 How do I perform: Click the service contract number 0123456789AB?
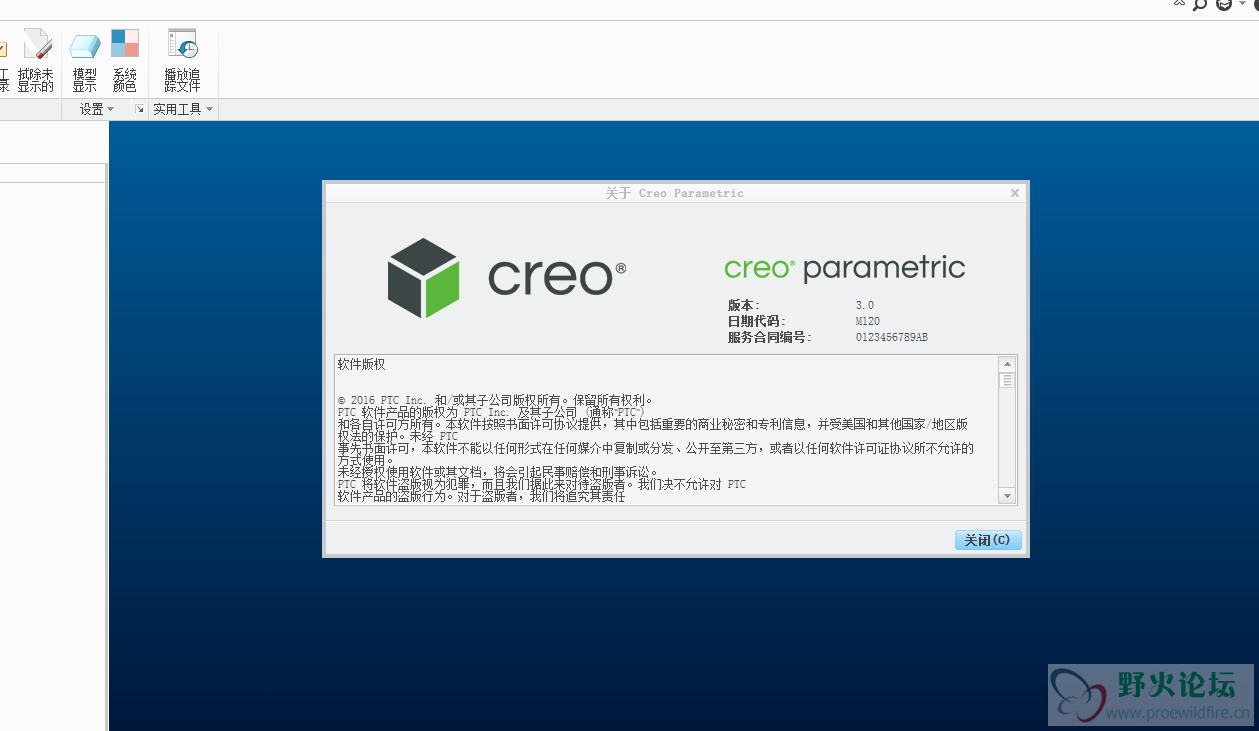pos(892,338)
